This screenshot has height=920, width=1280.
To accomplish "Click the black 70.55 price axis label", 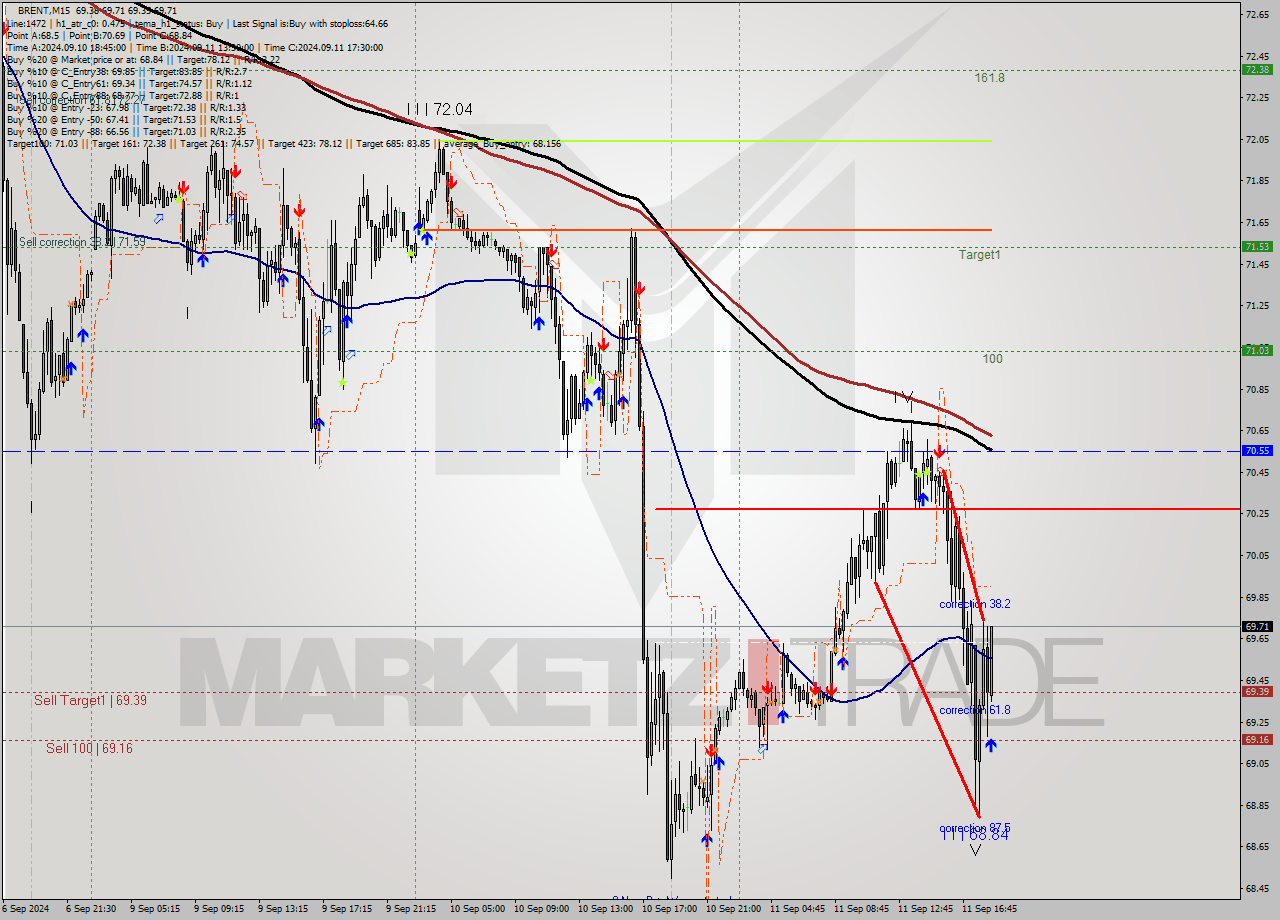I will click(1257, 451).
